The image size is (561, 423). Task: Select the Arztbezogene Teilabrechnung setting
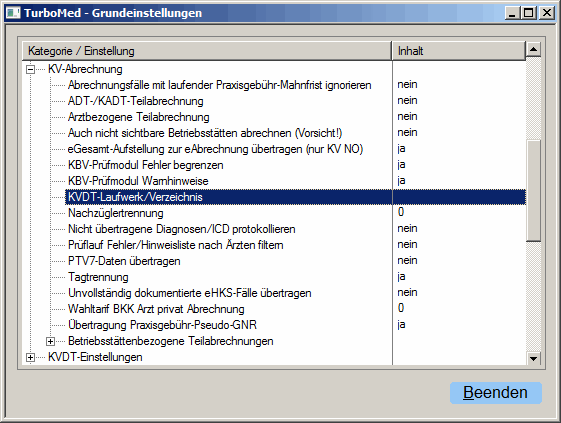[x=138, y=117]
